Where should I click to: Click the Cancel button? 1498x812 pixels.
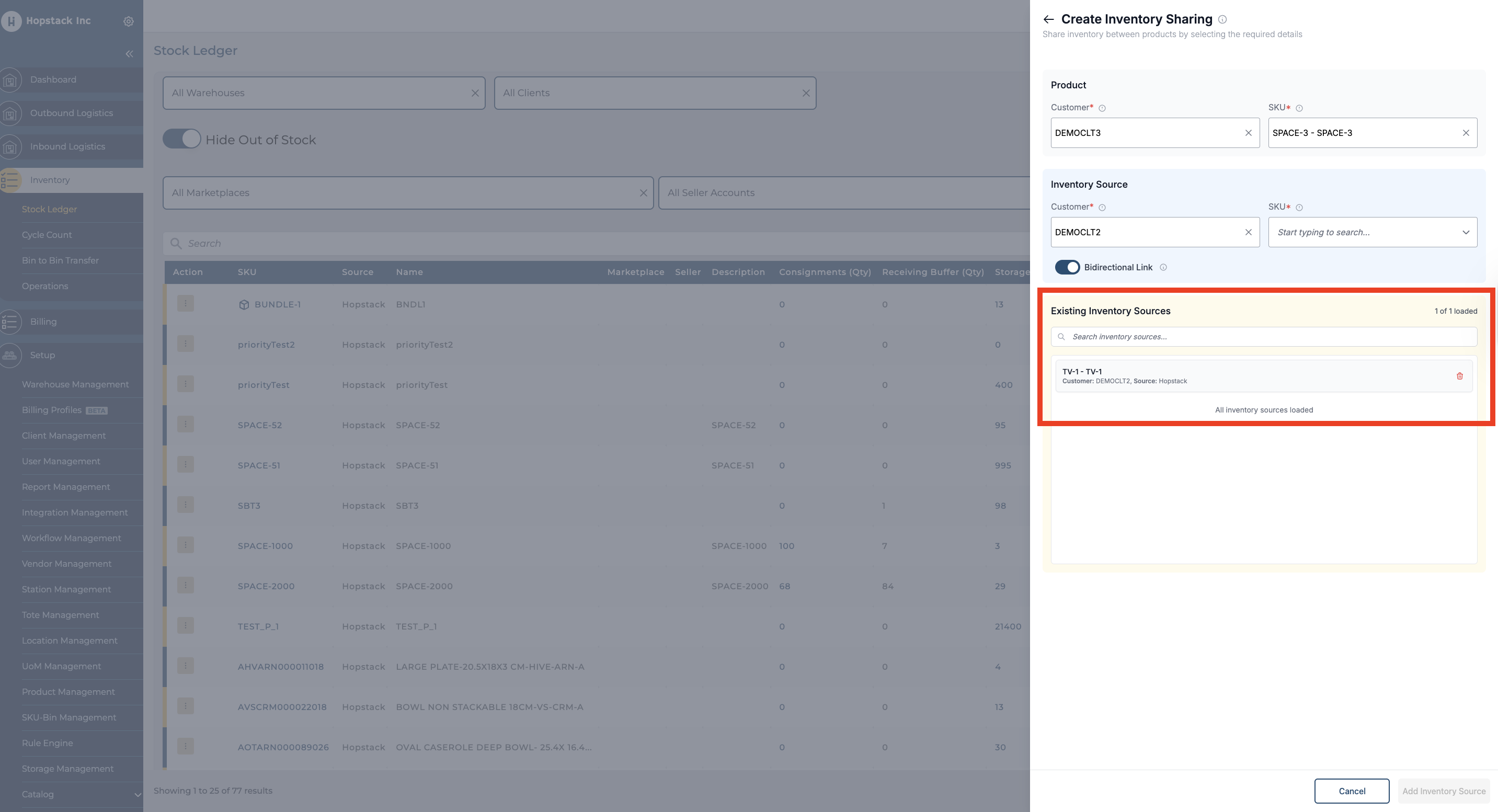click(1352, 791)
